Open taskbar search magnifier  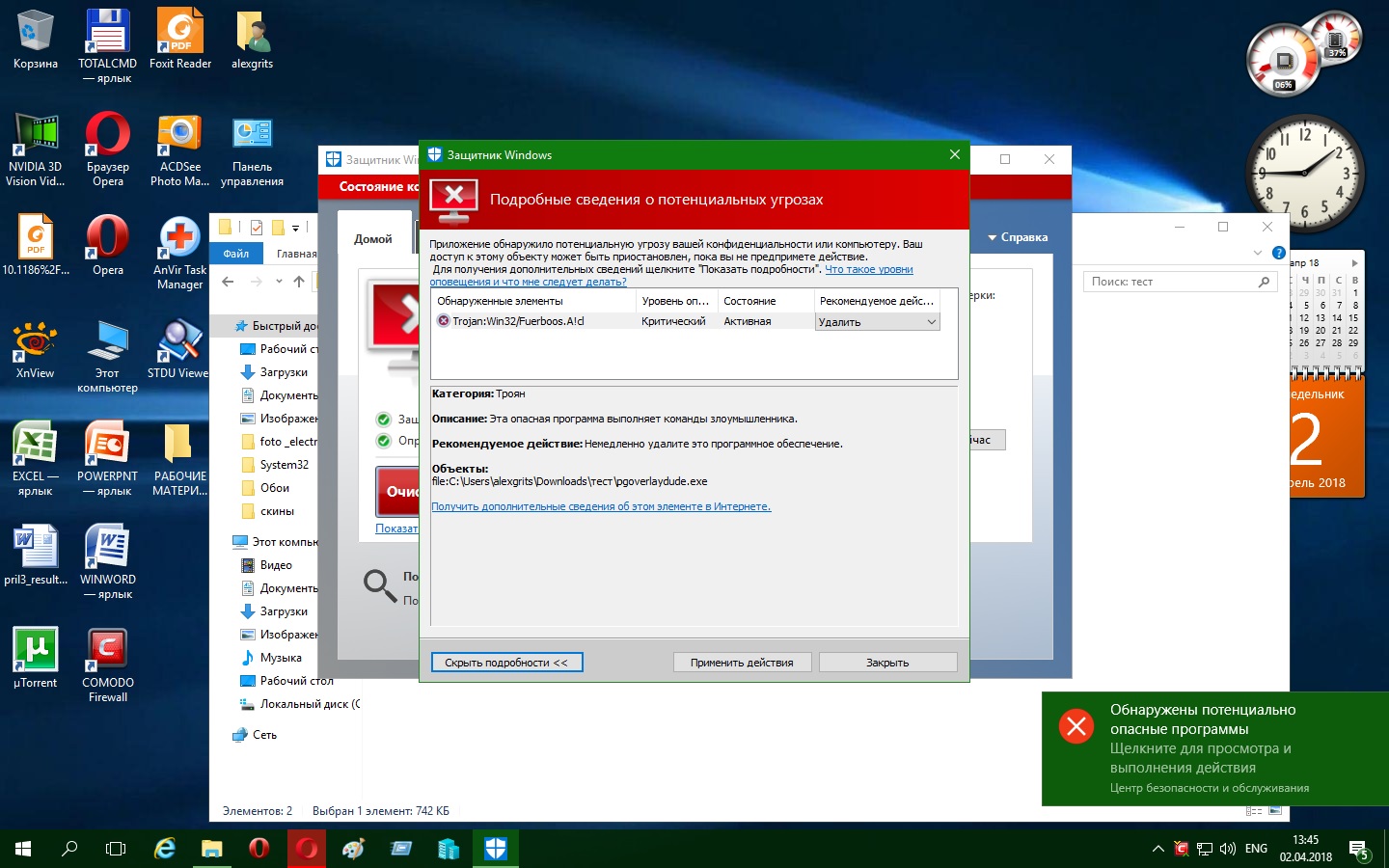coord(69,849)
